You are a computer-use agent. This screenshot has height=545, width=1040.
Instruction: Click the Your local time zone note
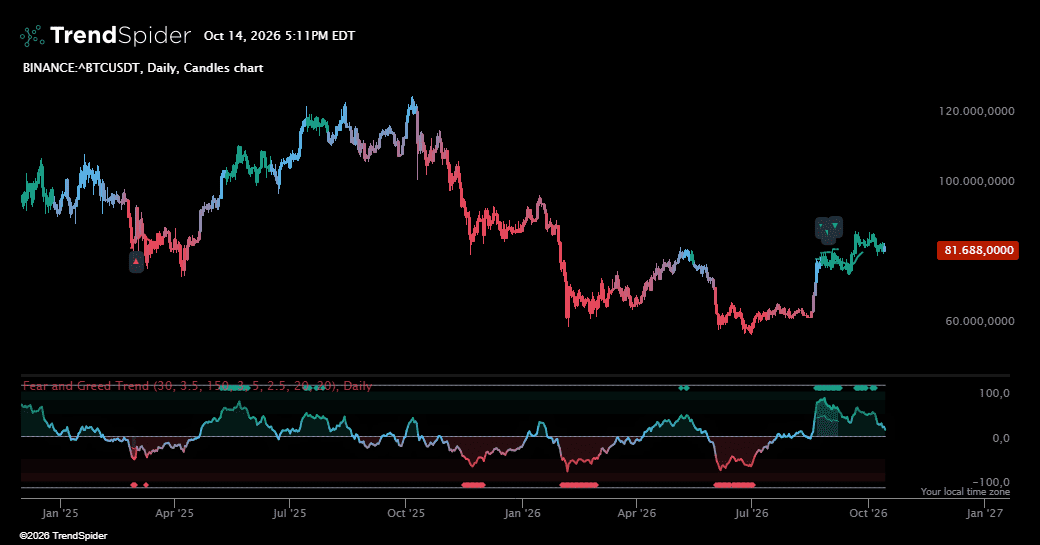click(x=965, y=492)
